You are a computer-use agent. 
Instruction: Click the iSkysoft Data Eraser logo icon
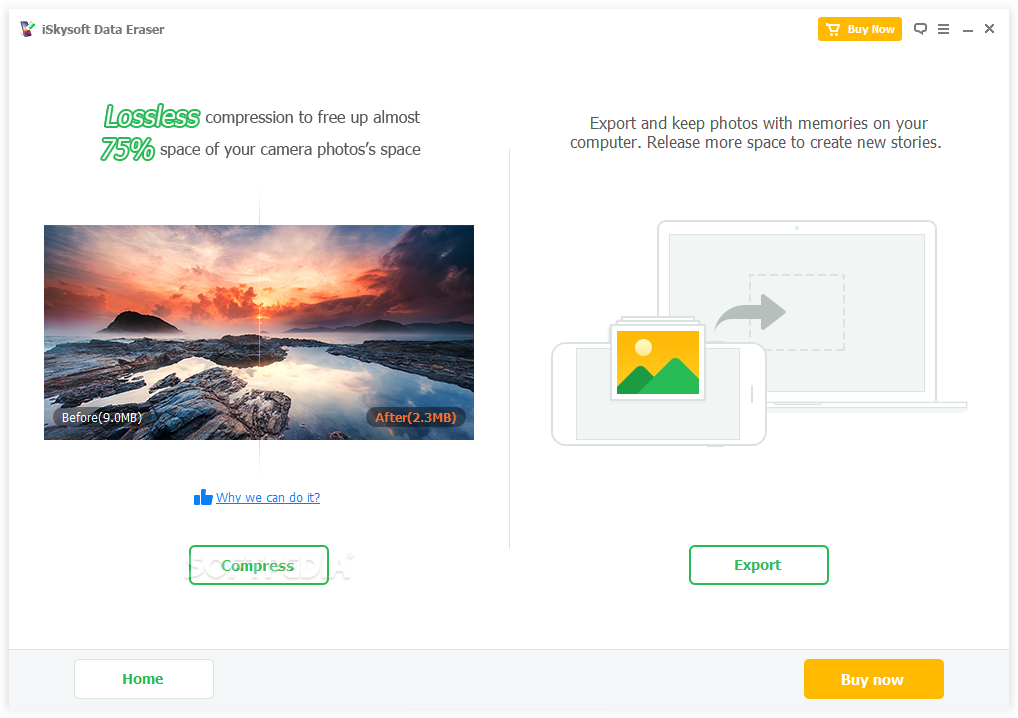(27, 29)
